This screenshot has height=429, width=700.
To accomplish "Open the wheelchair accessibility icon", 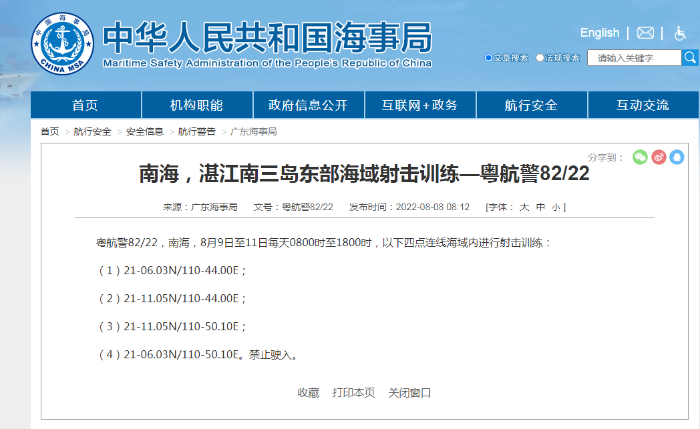I will click(x=680, y=33).
